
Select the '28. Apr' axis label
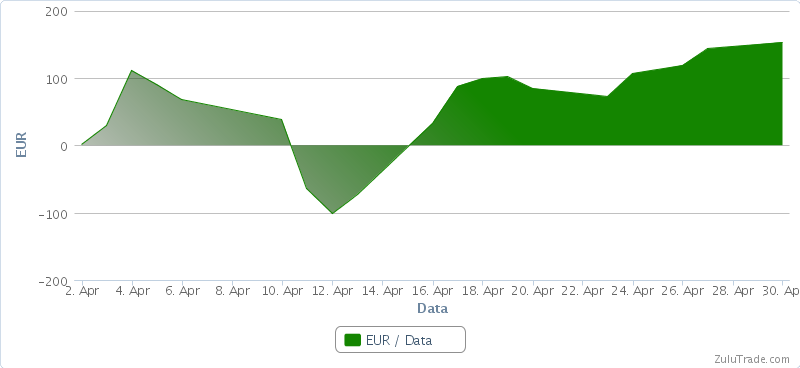tap(732, 291)
